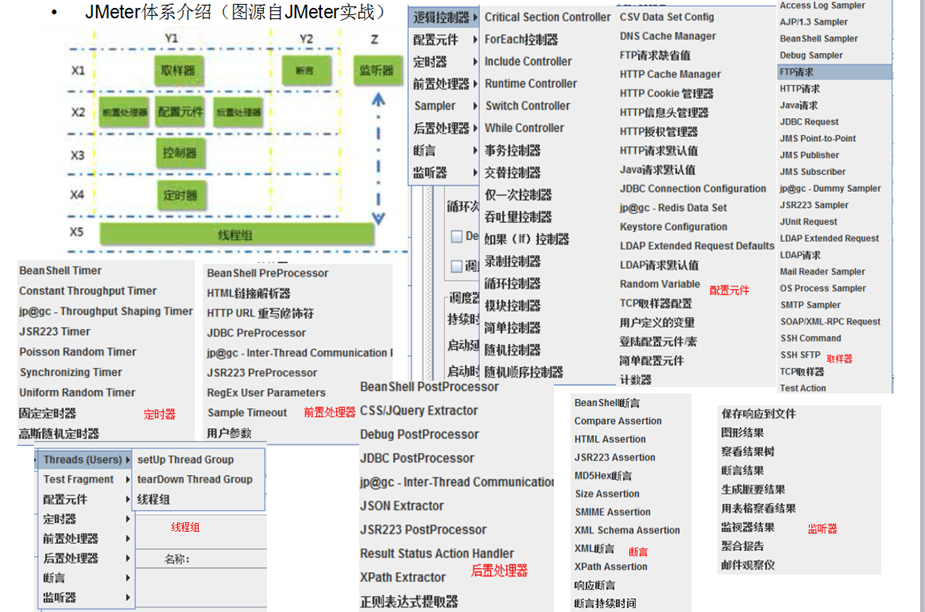Image resolution: width=925 pixels, height=612 pixels.
Task: Choose Compare Assertion
Action: pos(618,421)
